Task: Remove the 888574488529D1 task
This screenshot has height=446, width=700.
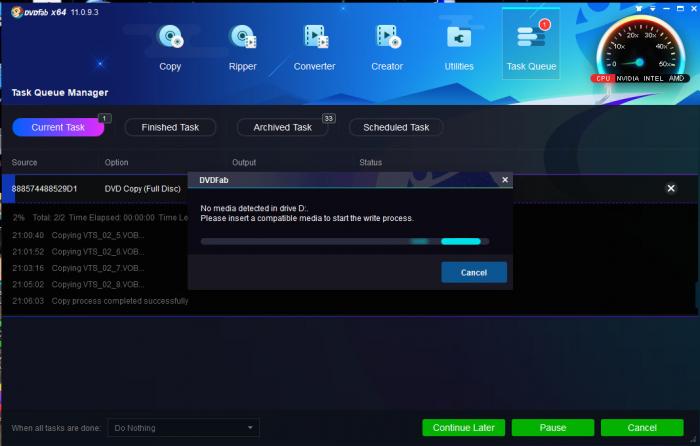Action: point(671,188)
